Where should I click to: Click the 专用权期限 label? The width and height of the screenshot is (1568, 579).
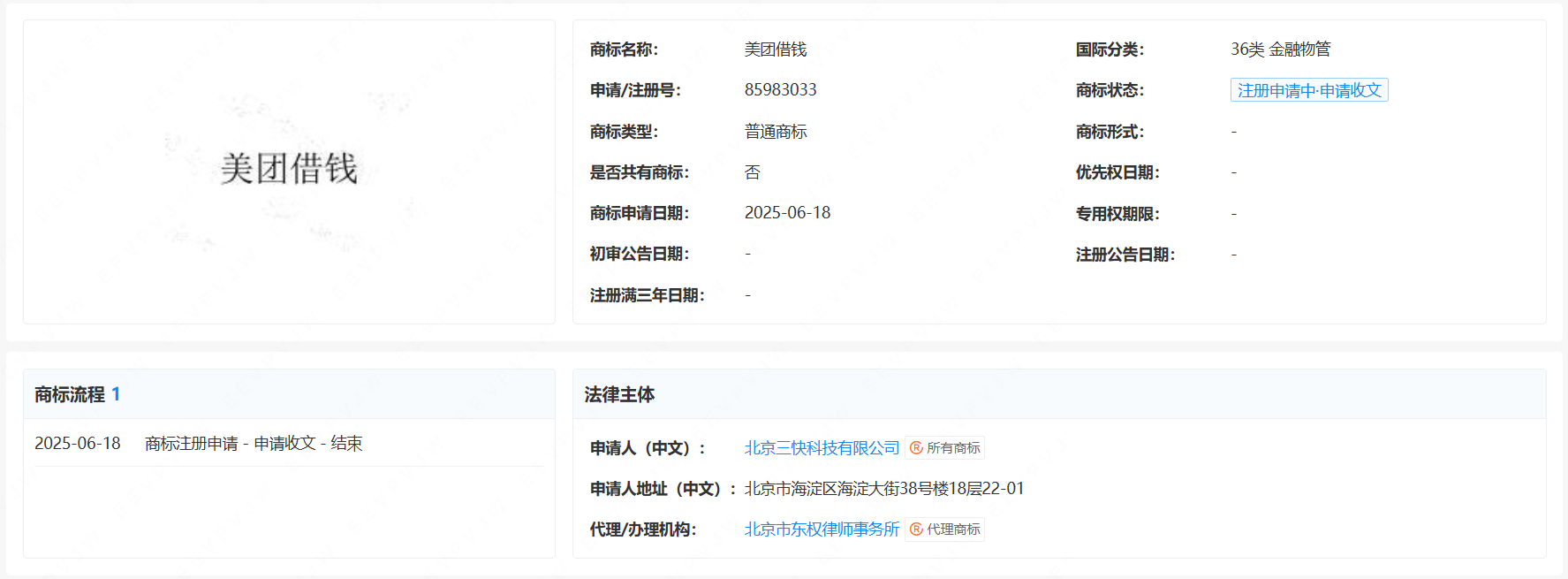[1117, 214]
